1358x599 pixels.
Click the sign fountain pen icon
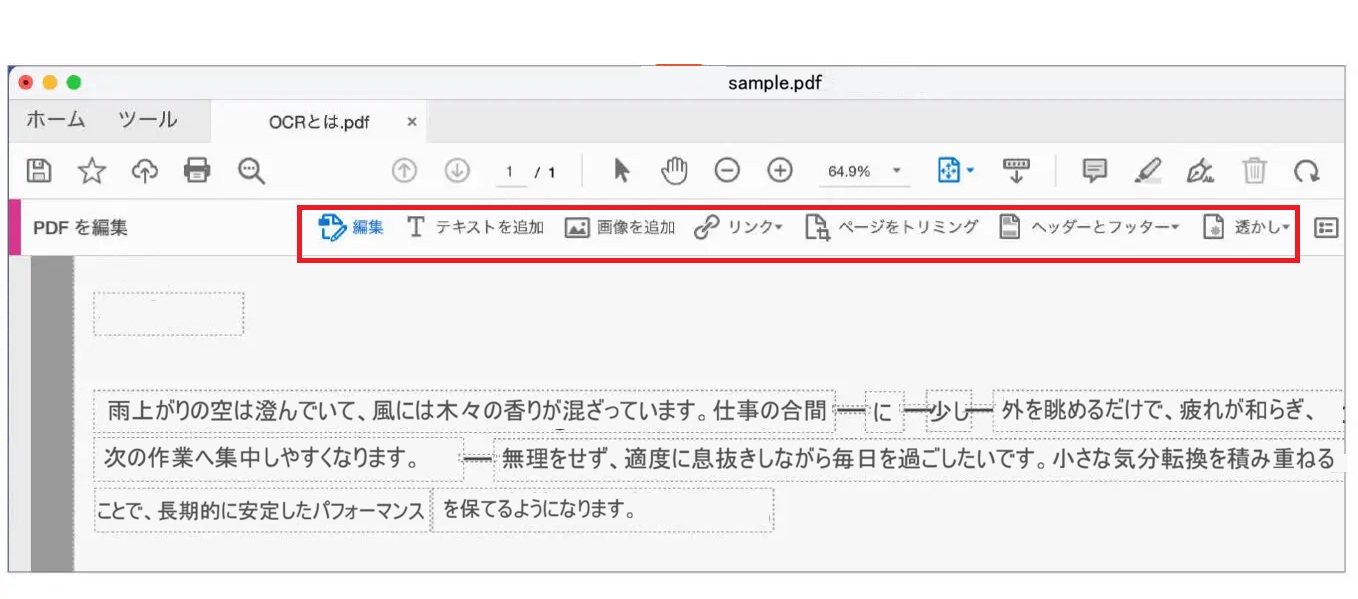tap(1200, 171)
